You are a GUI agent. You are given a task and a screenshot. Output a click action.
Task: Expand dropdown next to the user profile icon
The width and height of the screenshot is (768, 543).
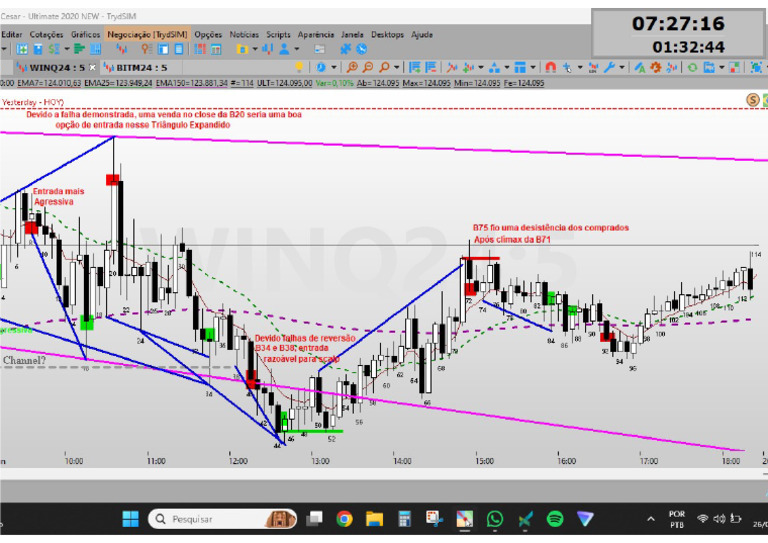click(x=296, y=49)
